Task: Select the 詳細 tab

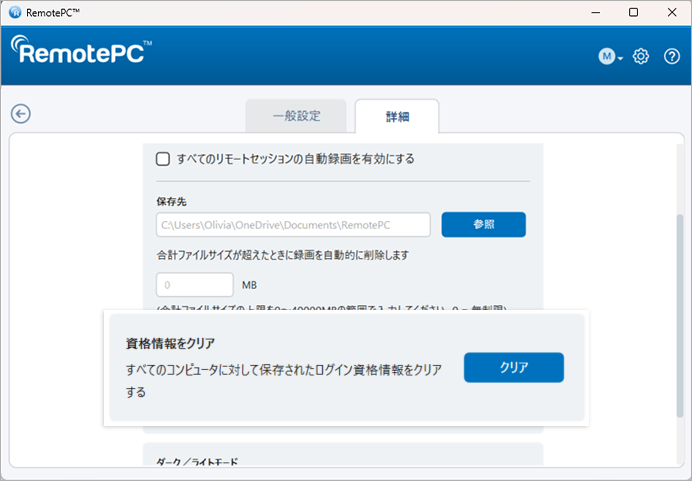Action: coord(397,116)
